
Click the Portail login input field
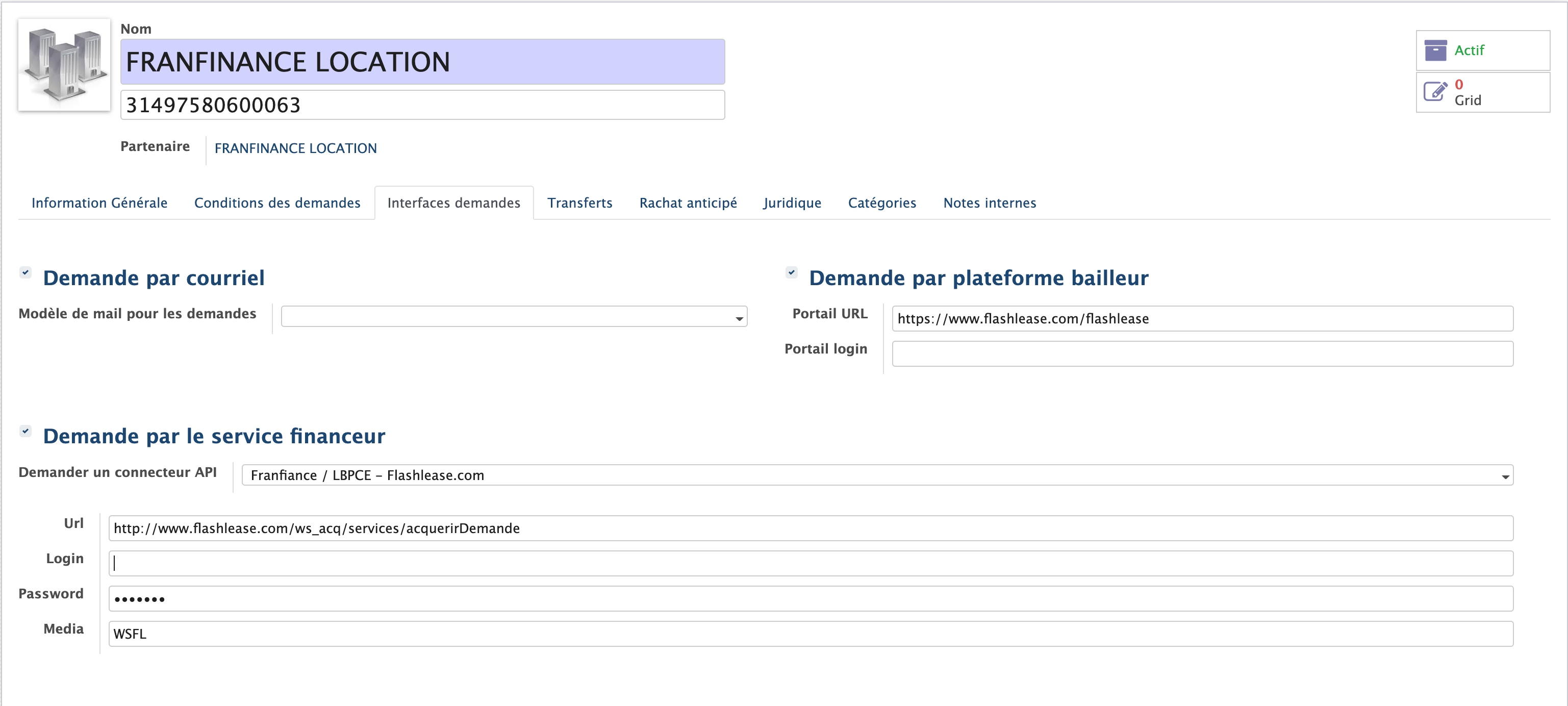[x=1202, y=354]
